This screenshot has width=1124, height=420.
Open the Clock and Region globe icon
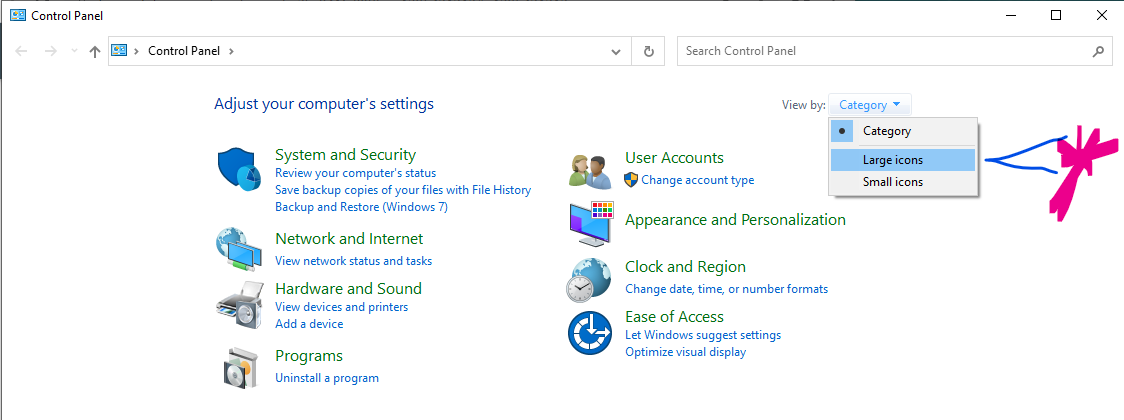coord(590,279)
